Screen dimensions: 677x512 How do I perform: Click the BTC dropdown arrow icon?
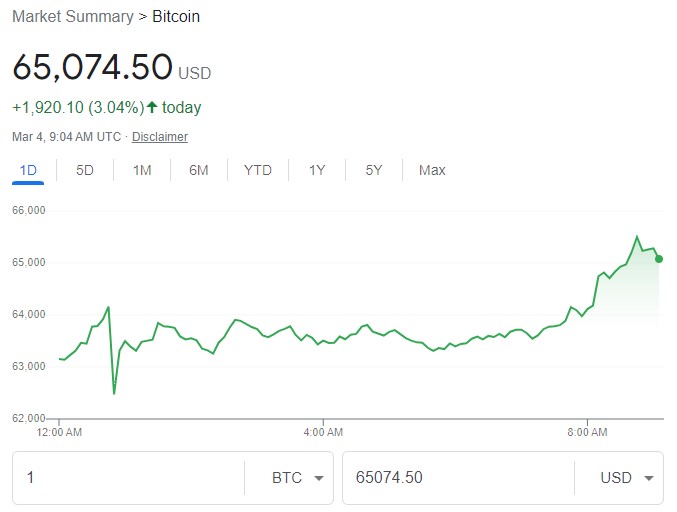pyautogui.click(x=318, y=478)
